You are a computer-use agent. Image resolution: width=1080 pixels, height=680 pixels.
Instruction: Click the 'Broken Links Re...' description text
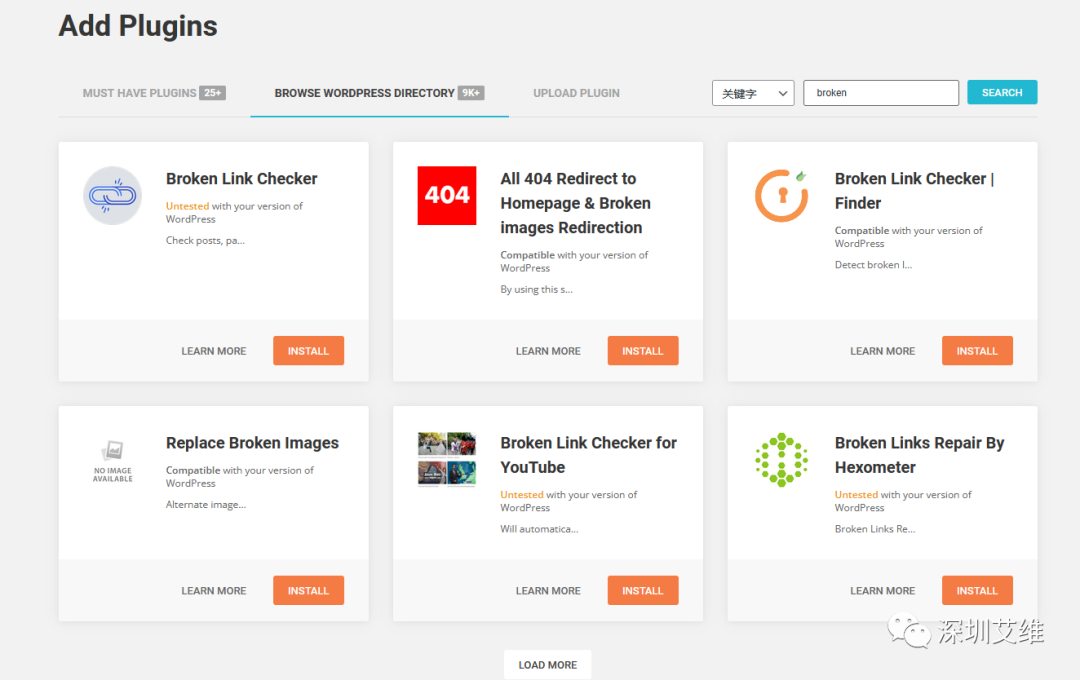[x=875, y=529]
